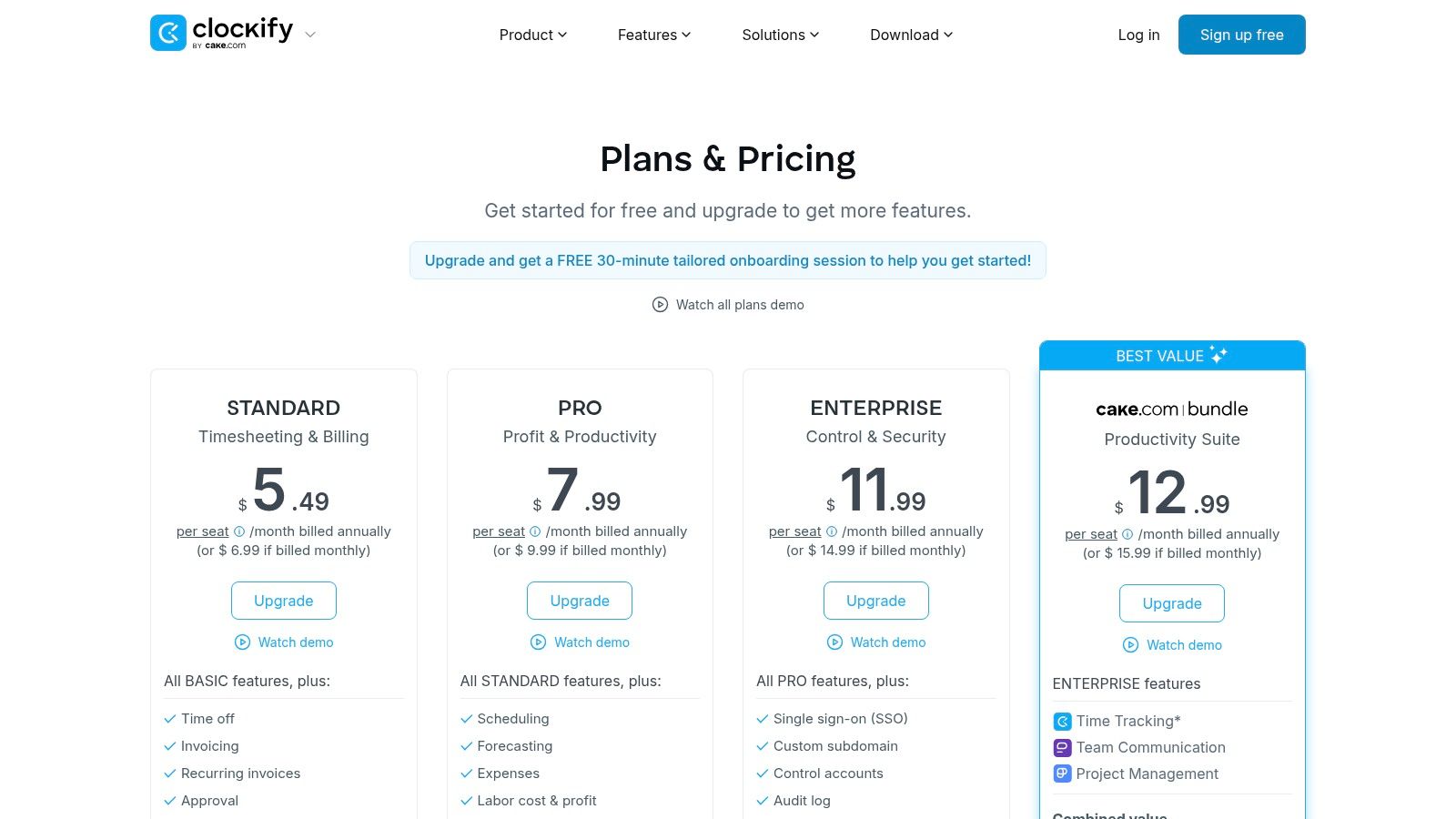
Task: Click the checkmark beside Single sign-on (SSO)
Action: click(762, 719)
